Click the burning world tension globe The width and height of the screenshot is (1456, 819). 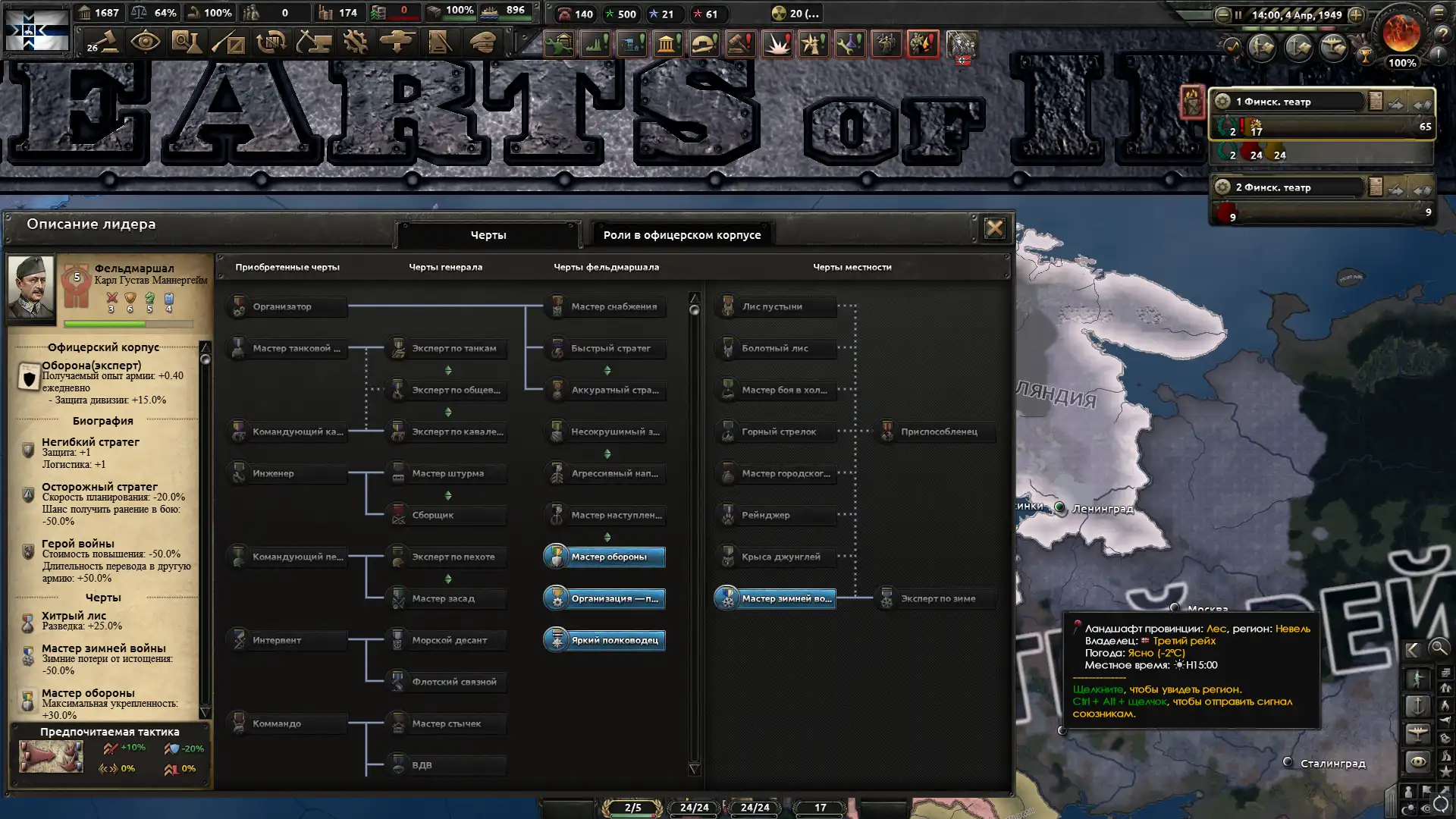(1401, 33)
